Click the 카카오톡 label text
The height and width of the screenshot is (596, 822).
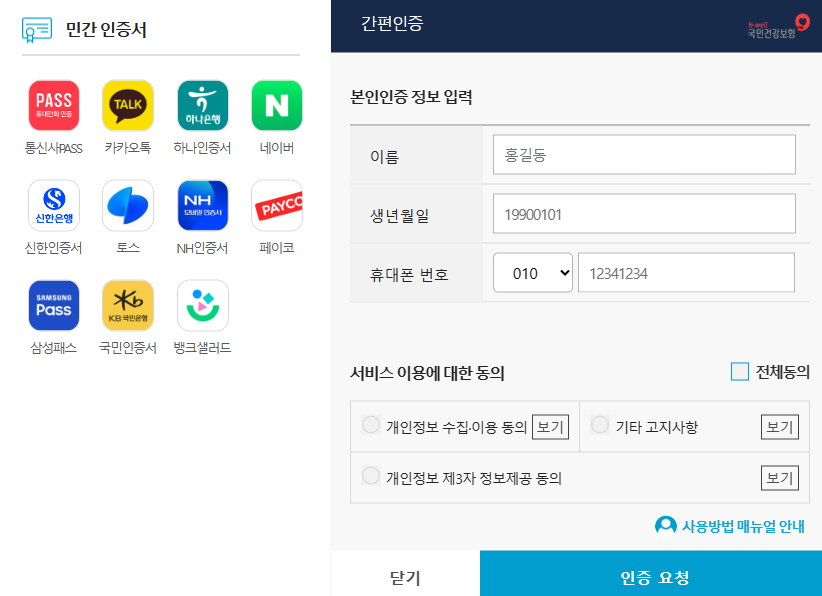pyautogui.click(x=128, y=148)
